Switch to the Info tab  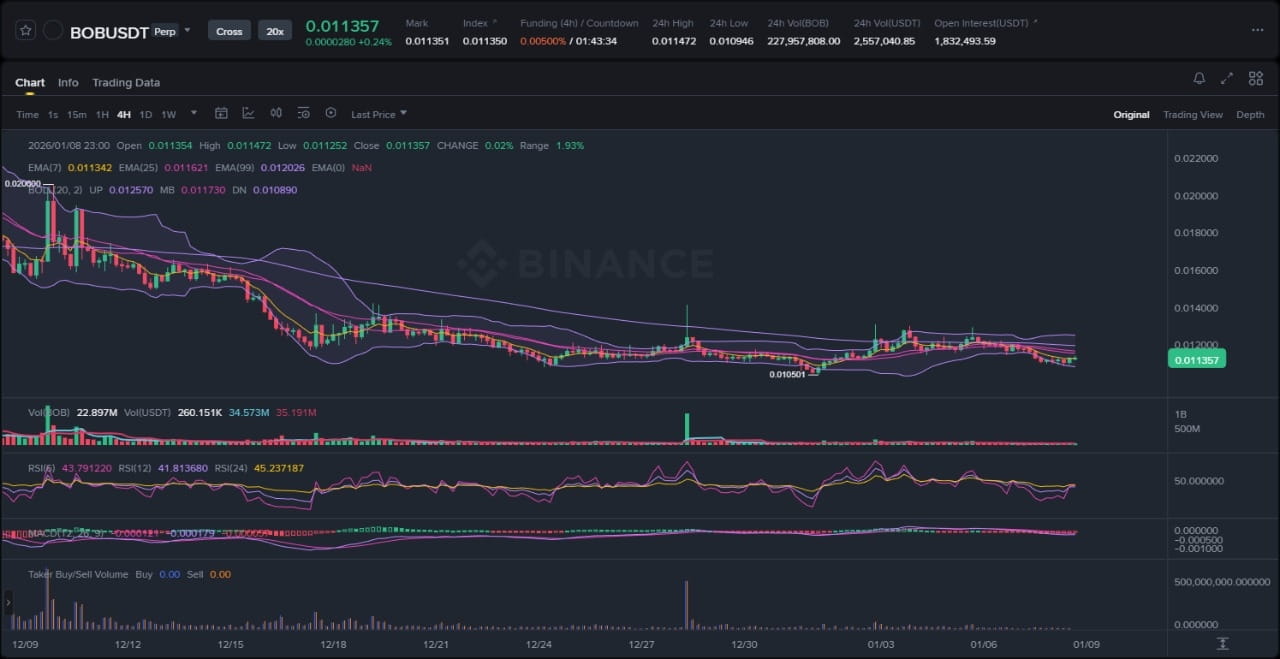point(68,83)
